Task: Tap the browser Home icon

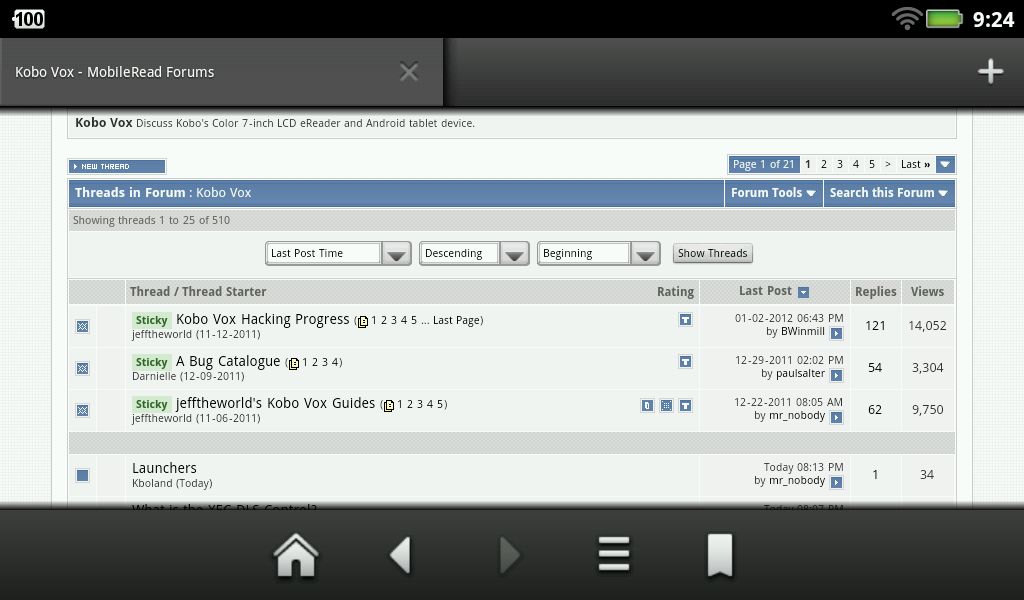Action: pyautogui.click(x=296, y=556)
